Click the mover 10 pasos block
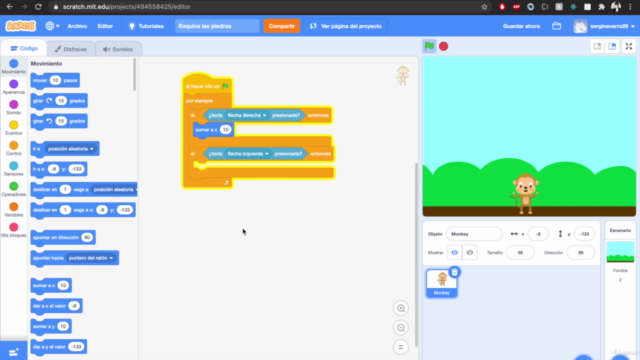Image resolution: width=640 pixels, height=360 pixels. [55, 80]
